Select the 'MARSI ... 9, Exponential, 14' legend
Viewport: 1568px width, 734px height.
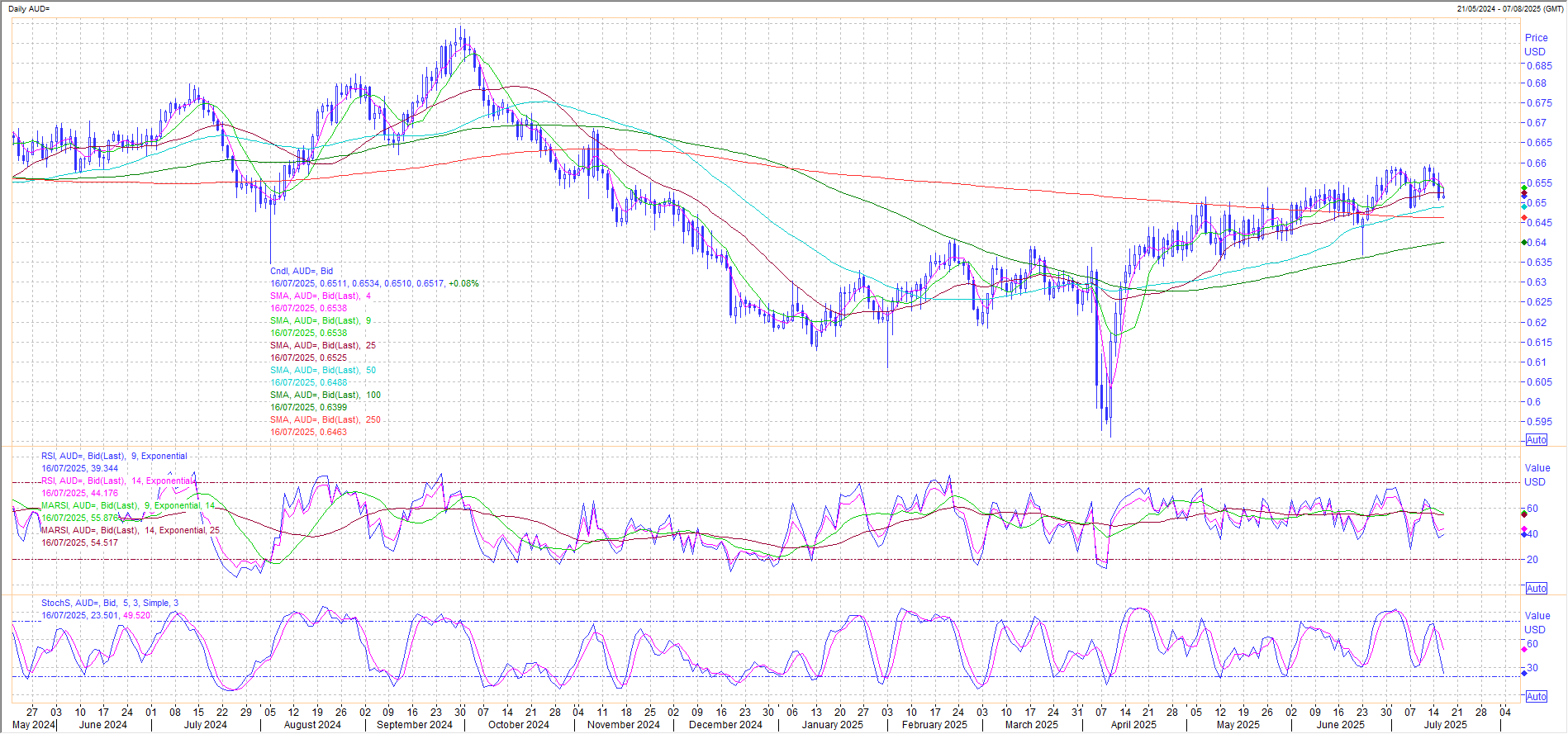(128, 505)
